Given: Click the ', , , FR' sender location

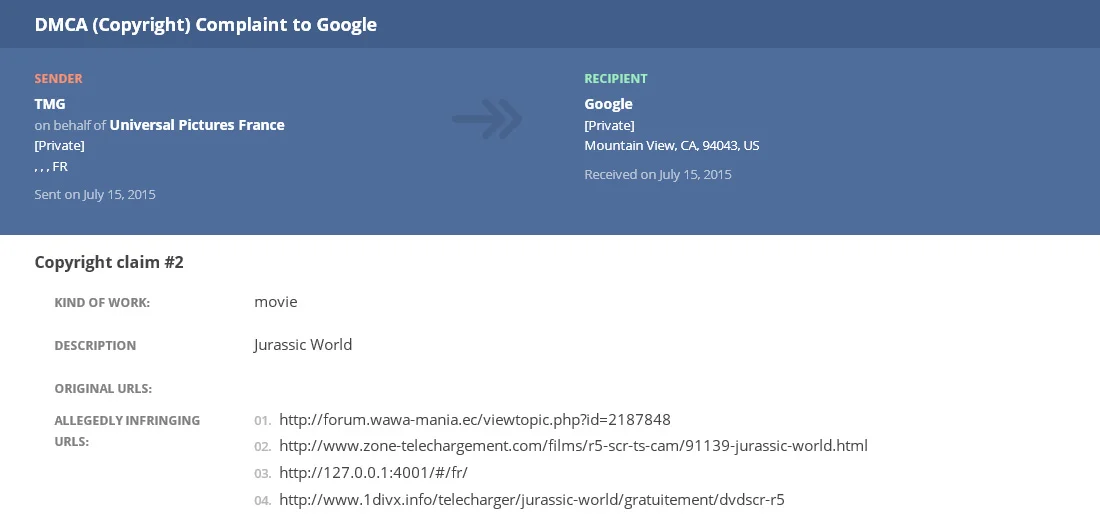Looking at the screenshot, I should [x=51, y=166].
